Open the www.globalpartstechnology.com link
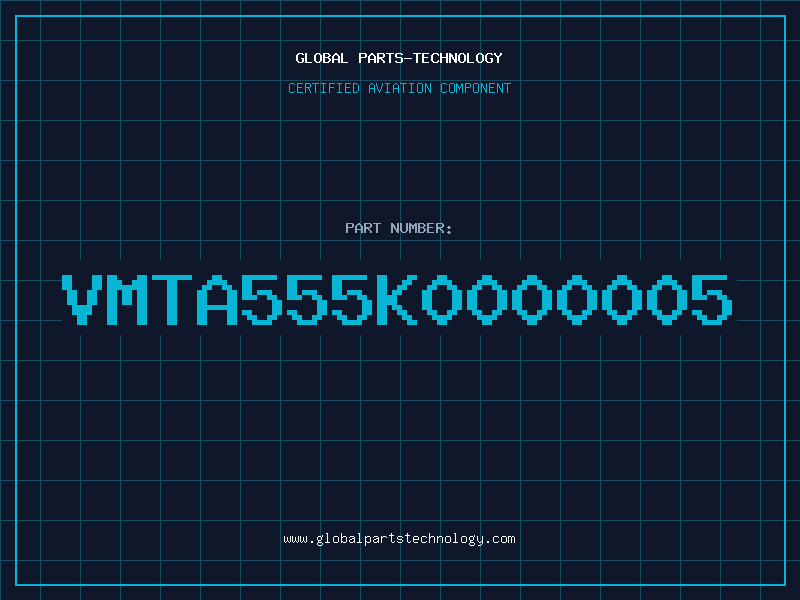Viewport: 800px width, 600px height. [399, 539]
